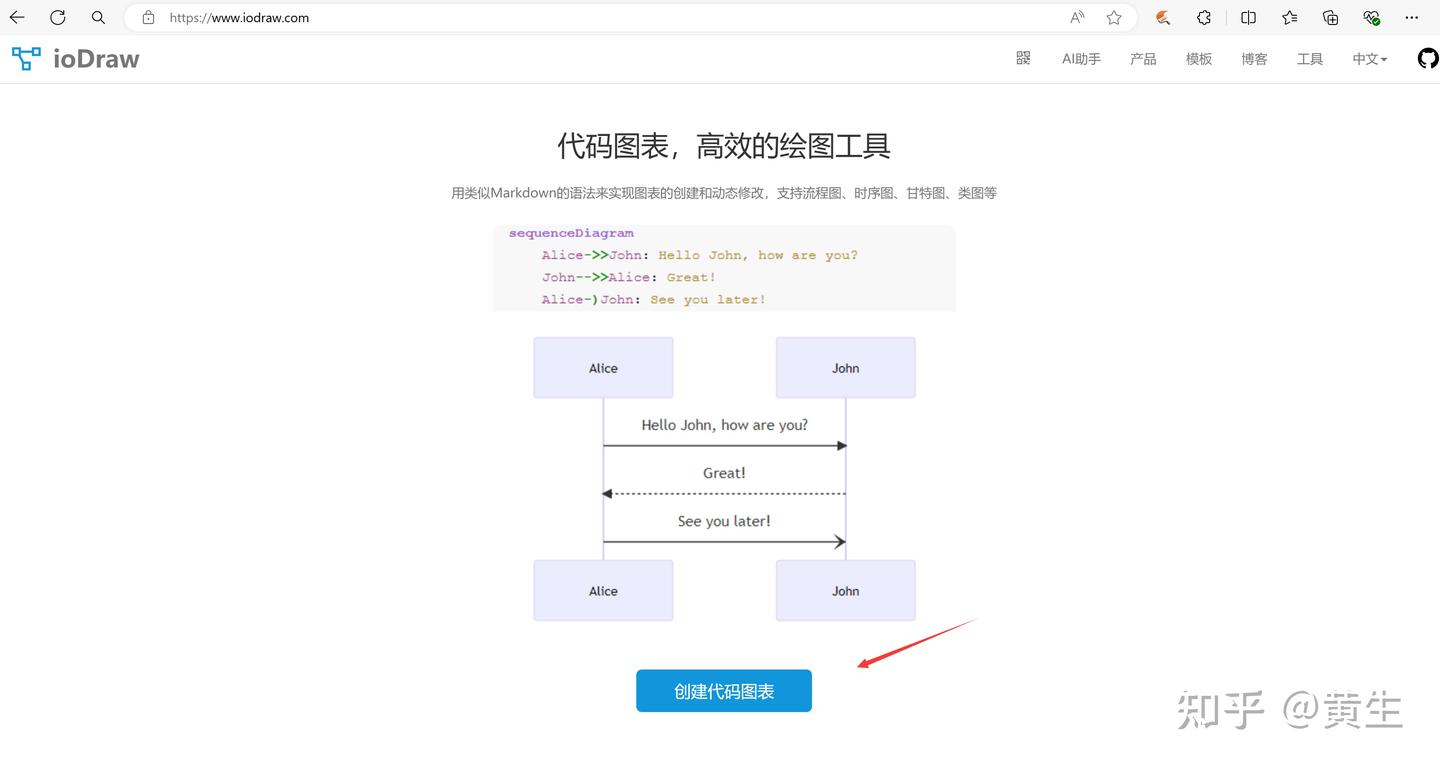Open the ioDraw logo homepage icon

click(x=25, y=58)
